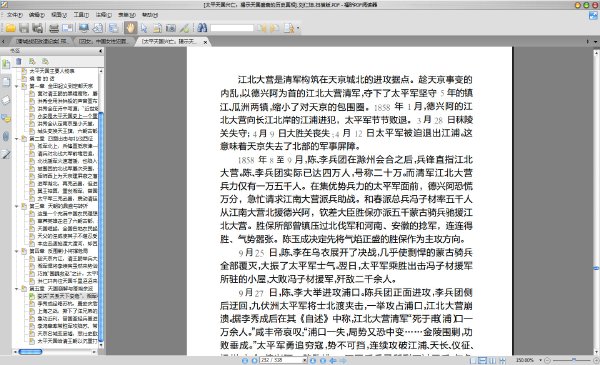This screenshot has width=600, height=365.
Task: Click the 150.00% zoom value
Action: tap(525, 360)
